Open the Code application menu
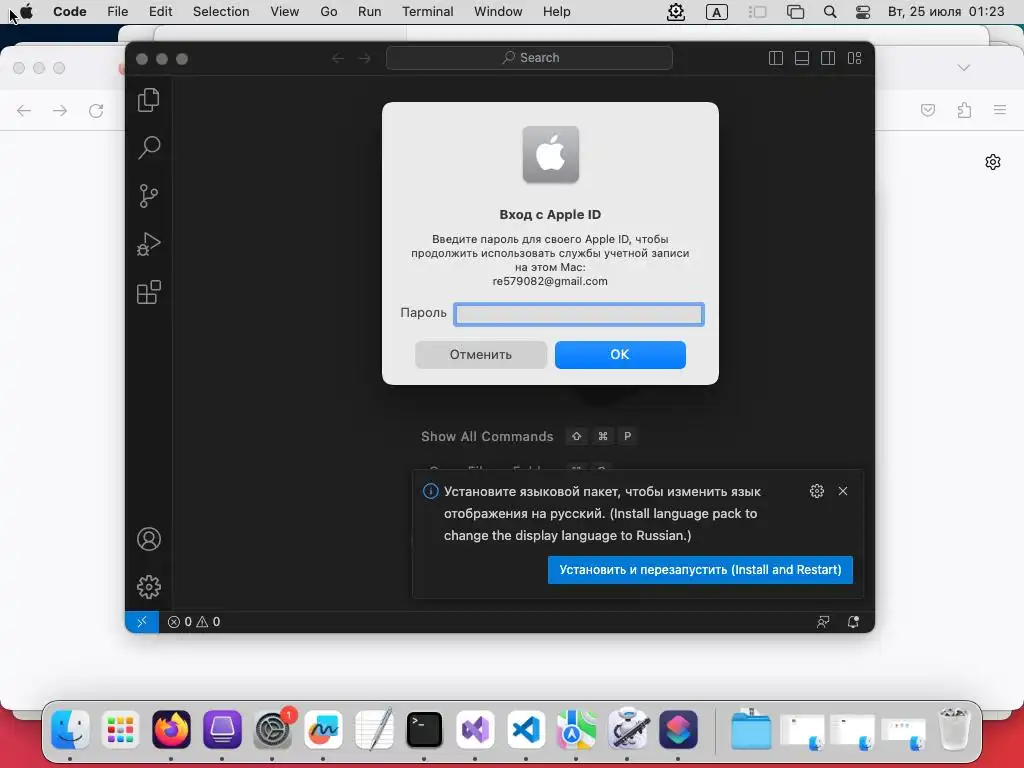Viewport: 1024px width, 768px height. coord(70,12)
